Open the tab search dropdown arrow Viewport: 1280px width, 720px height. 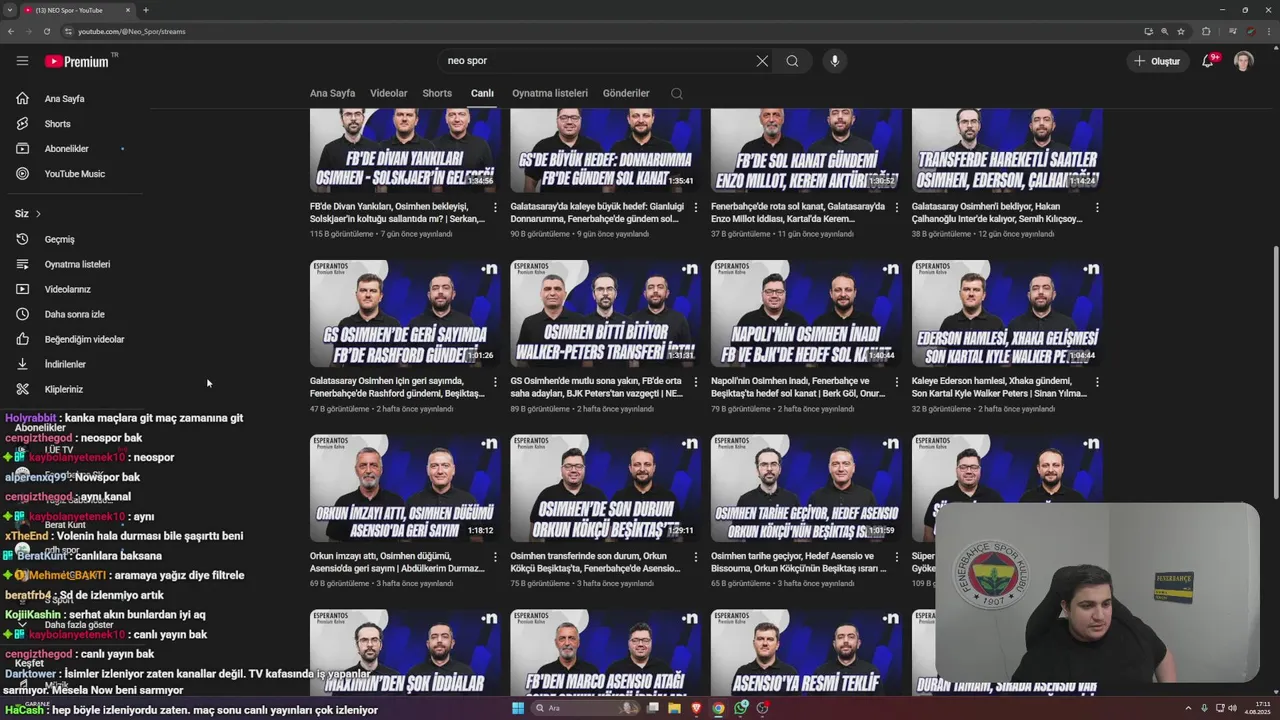(10, 10)
